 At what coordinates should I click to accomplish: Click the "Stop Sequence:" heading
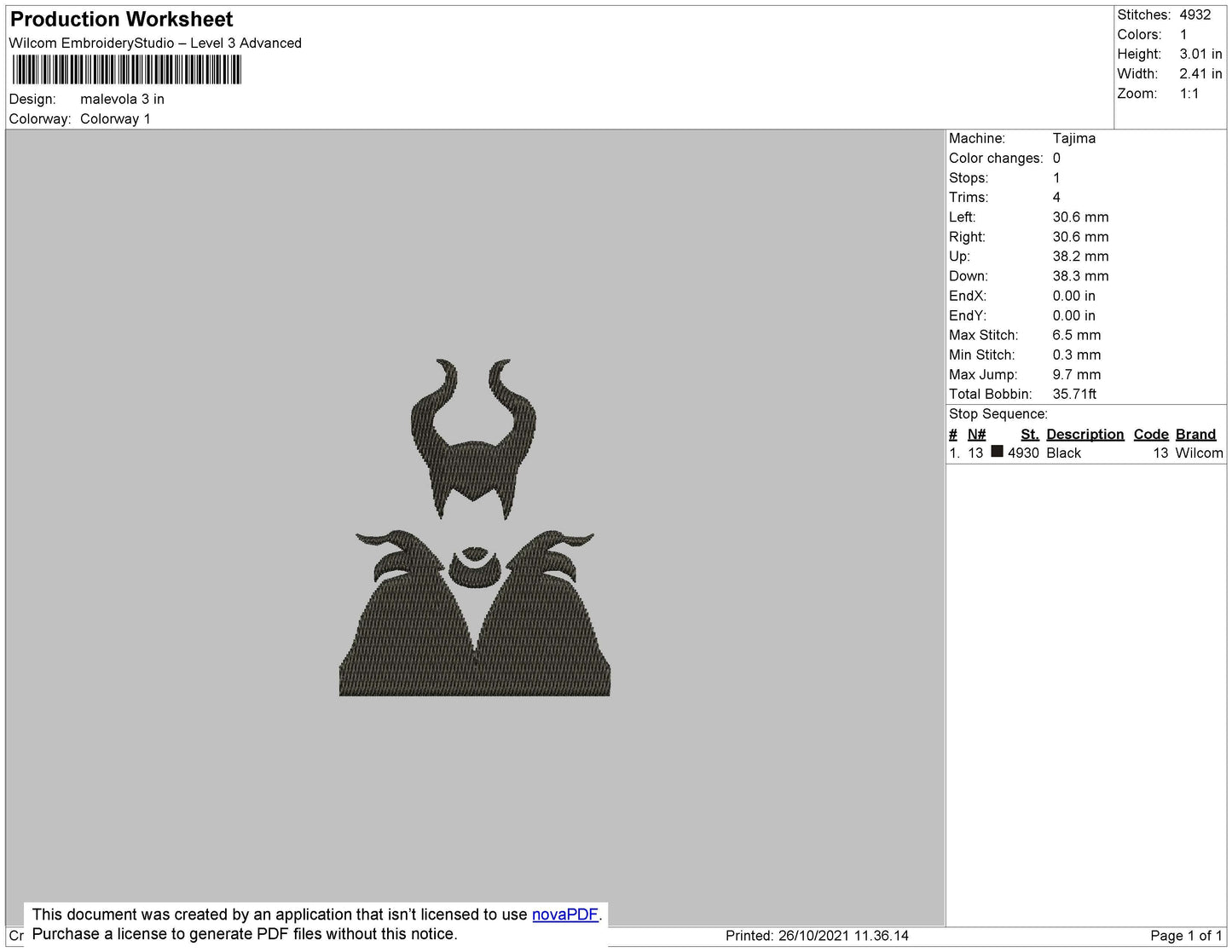[998, 414]
